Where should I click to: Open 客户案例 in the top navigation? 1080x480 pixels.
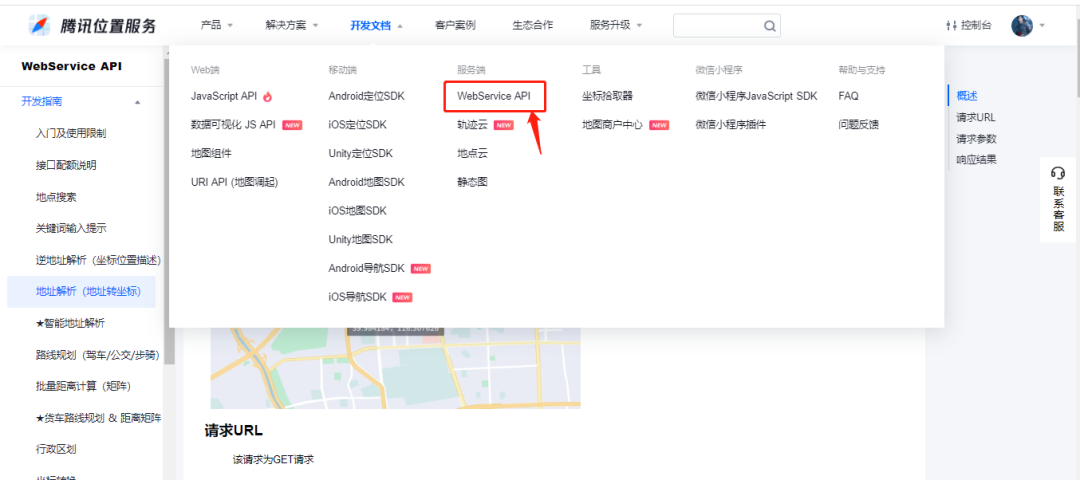pyautogui.click(x=455, y=25)
